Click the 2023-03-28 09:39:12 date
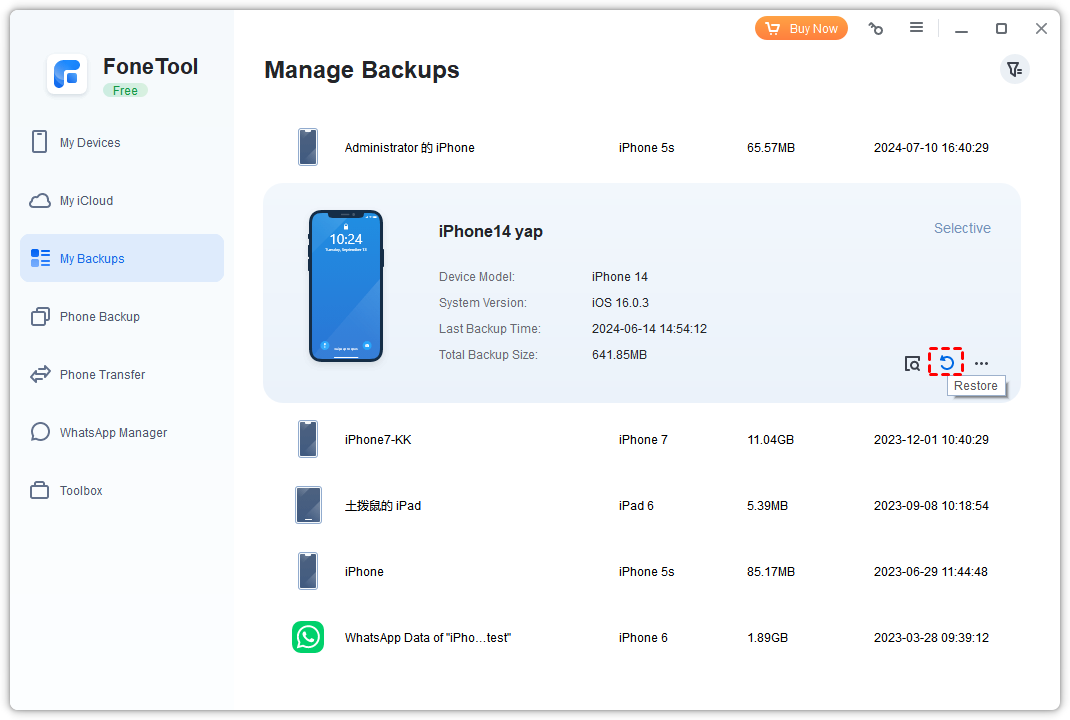Screen dimensions: 1070x720 tap(931, 637)
